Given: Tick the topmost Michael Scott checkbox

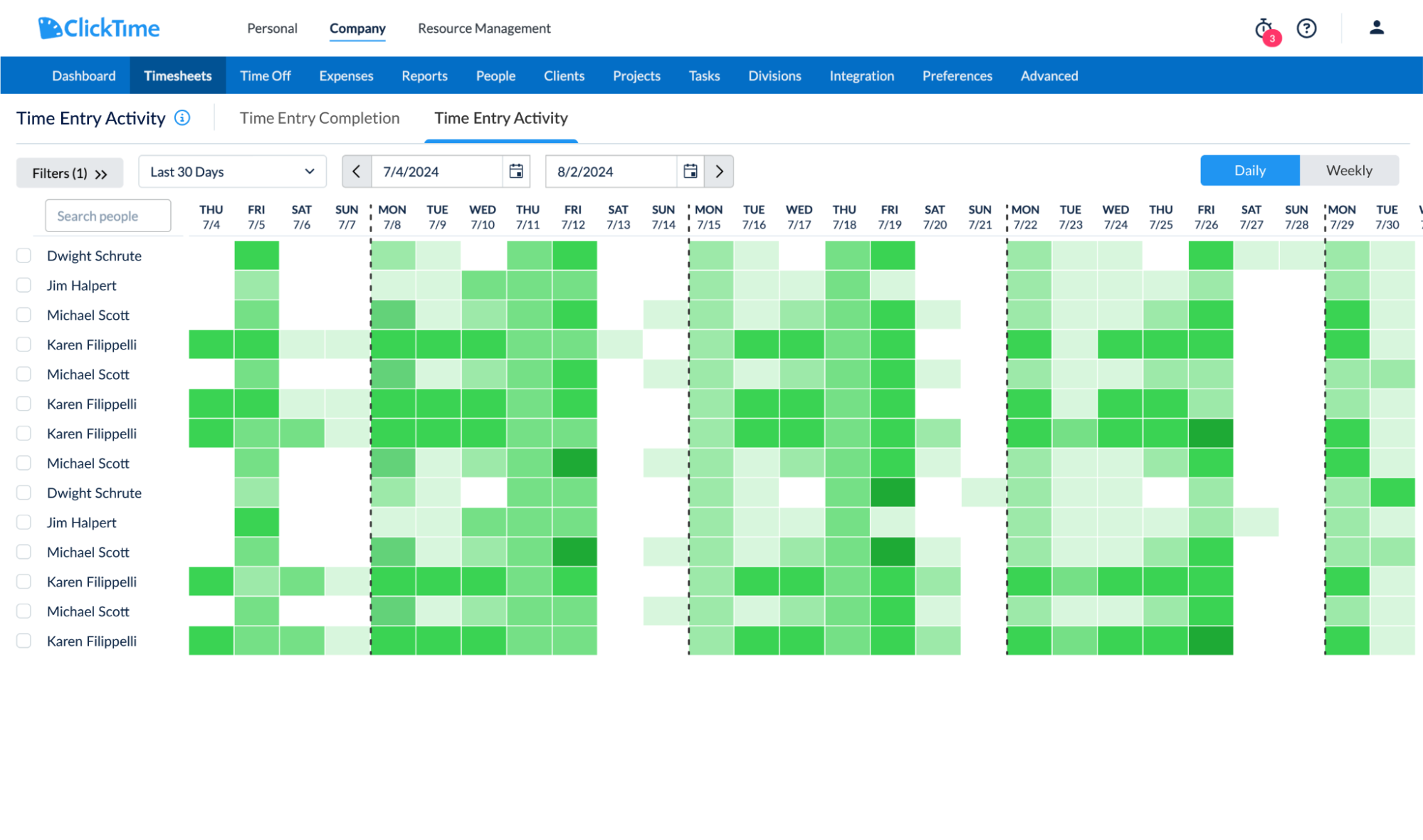Looking at the screenshot, I should click(24, 315).
